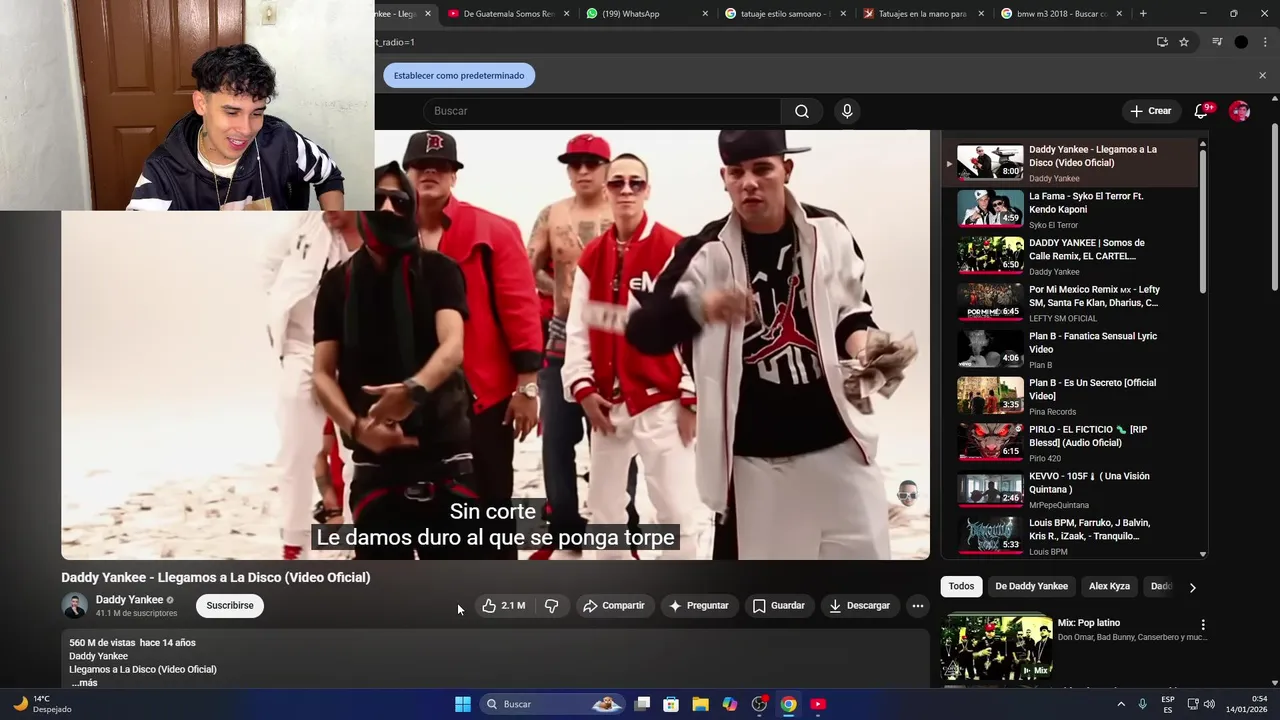Open OBS Studio from taskbar
The width and height of the screenshot is (1280, 720).
tap(759, 704)
